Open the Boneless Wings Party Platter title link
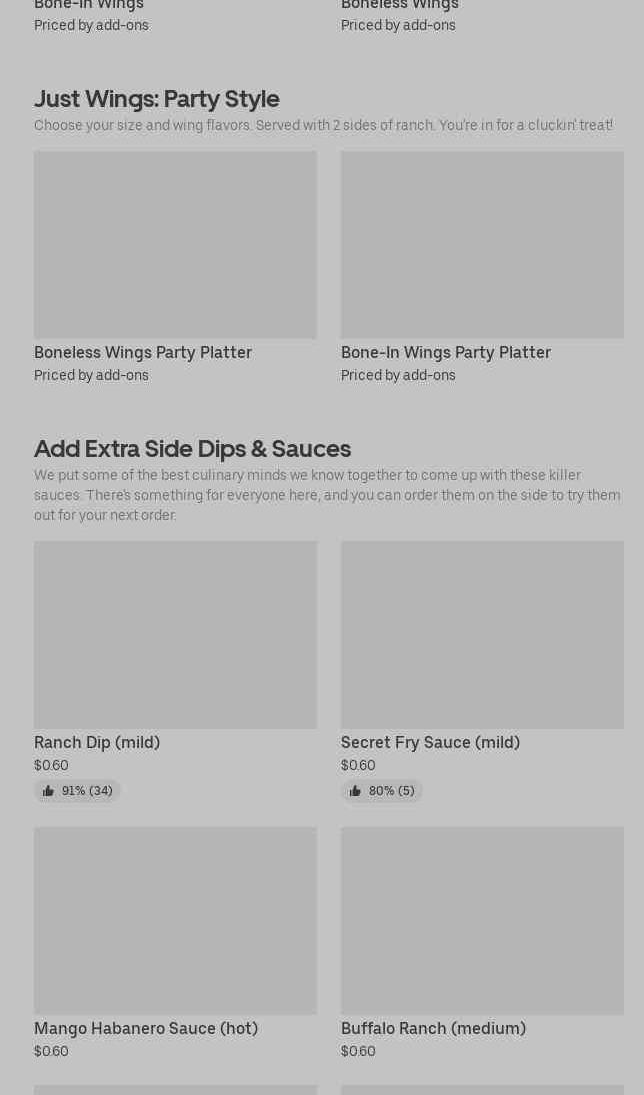 [143, 353]
